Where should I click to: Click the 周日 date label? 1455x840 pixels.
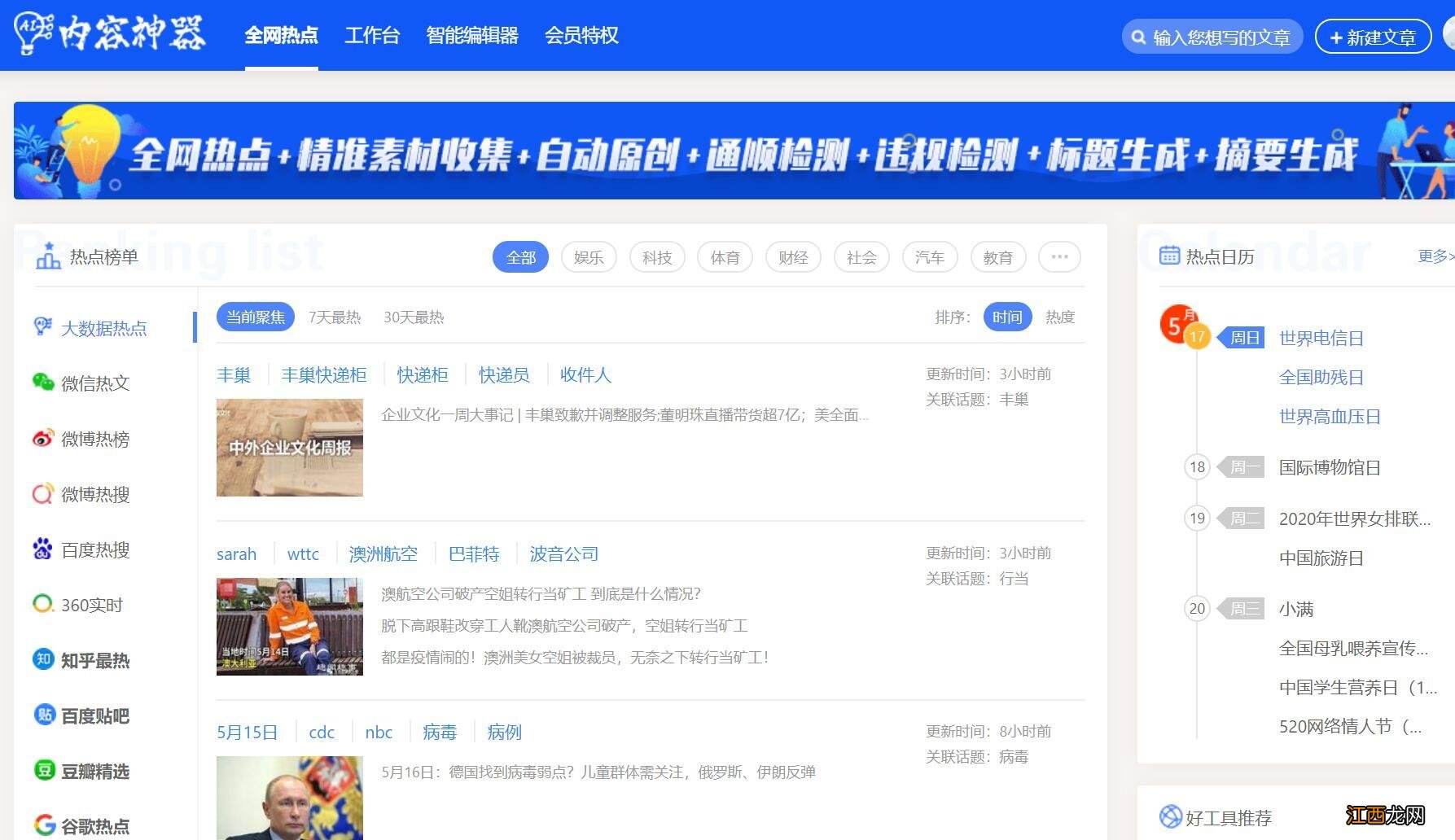[1242, 337]
